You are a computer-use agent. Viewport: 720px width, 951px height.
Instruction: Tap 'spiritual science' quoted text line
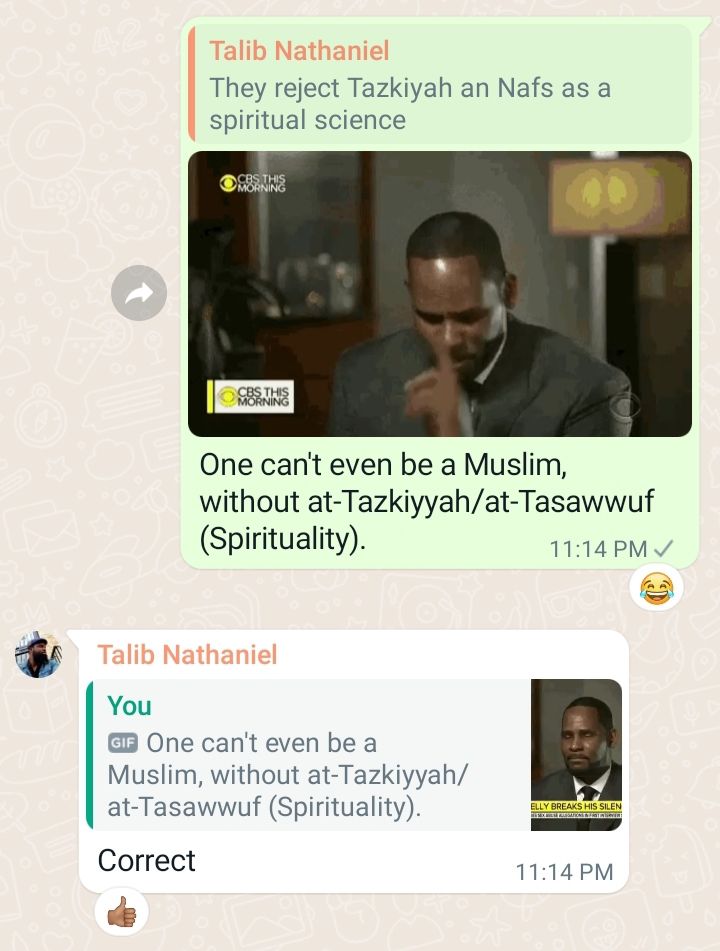[308, 120]
